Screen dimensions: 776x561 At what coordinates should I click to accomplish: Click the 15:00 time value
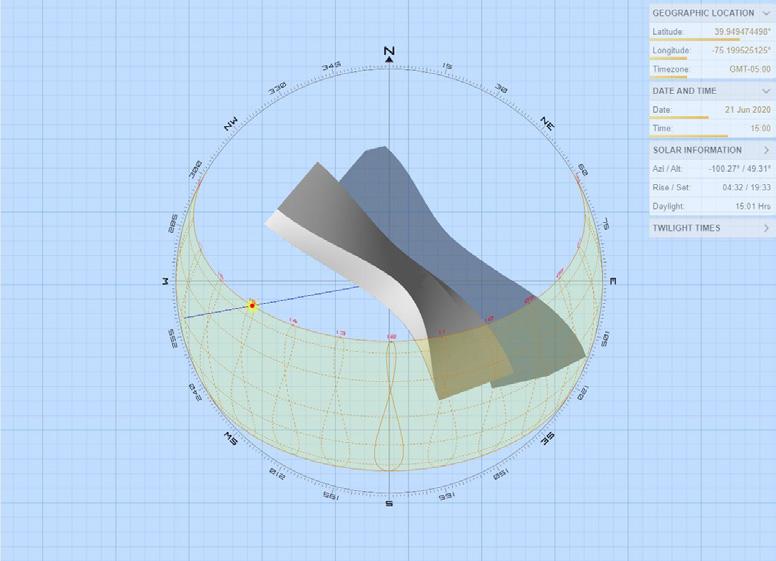click(761, 128)
